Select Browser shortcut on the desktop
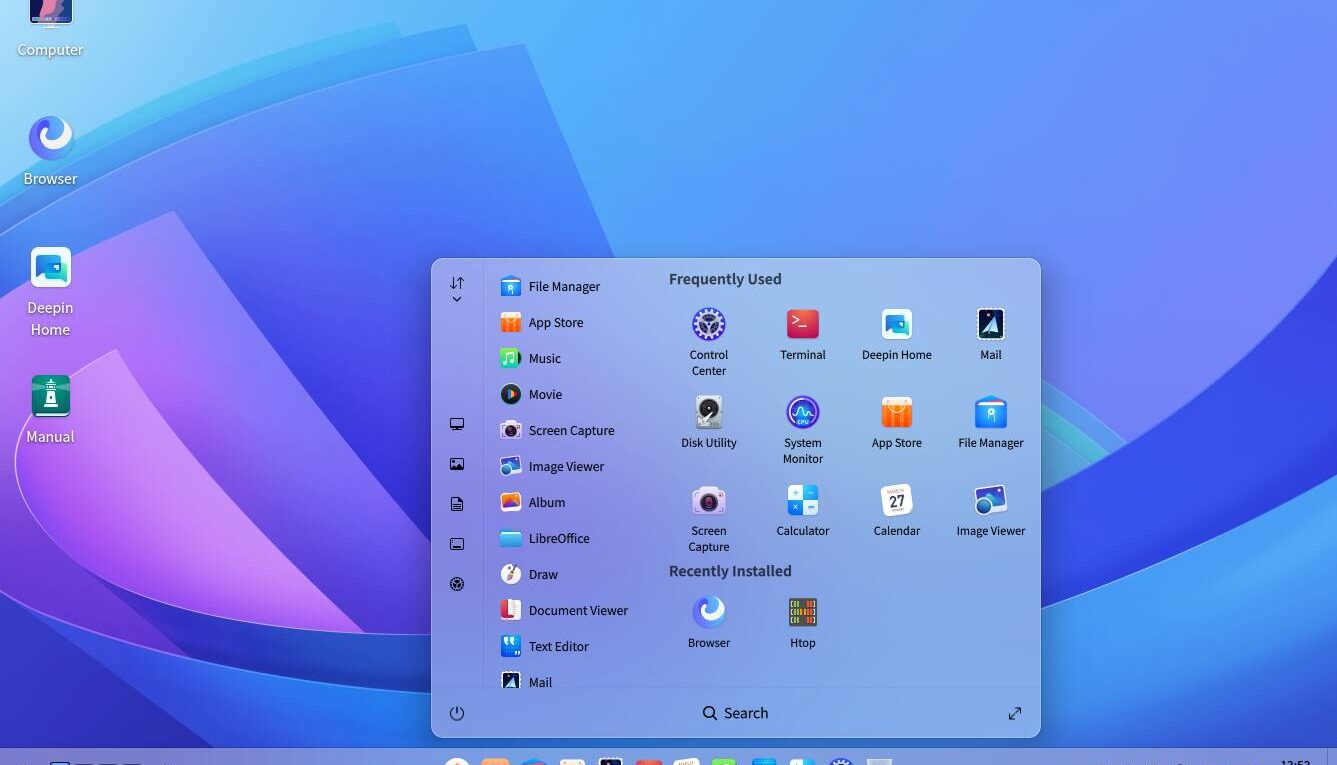This screenshot has width=1337, height=765. 51,151
